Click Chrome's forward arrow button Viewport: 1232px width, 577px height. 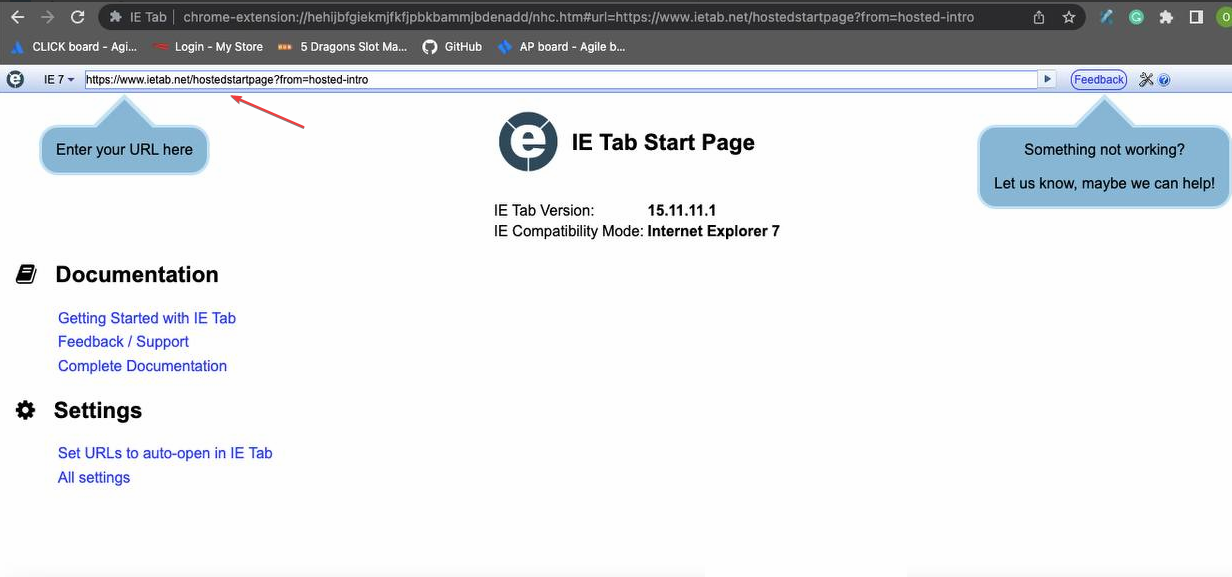click(47, 17)
